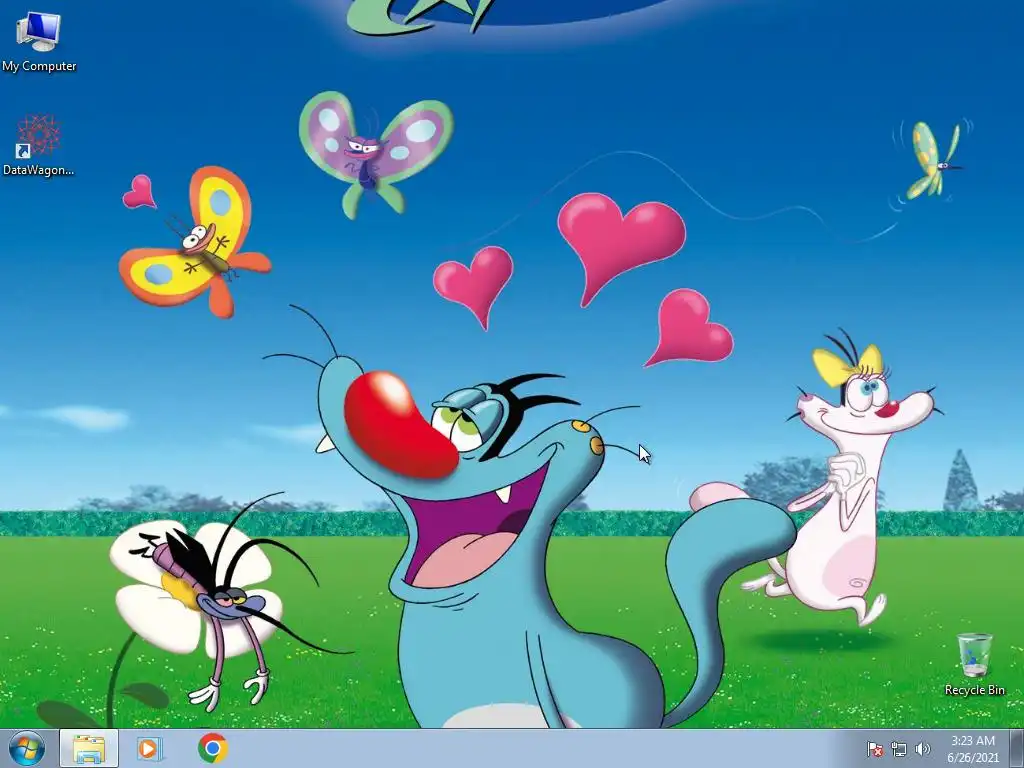The image size is (1024, 768).
Task: Open the Action Center flag icon
Action: point(874,749)
